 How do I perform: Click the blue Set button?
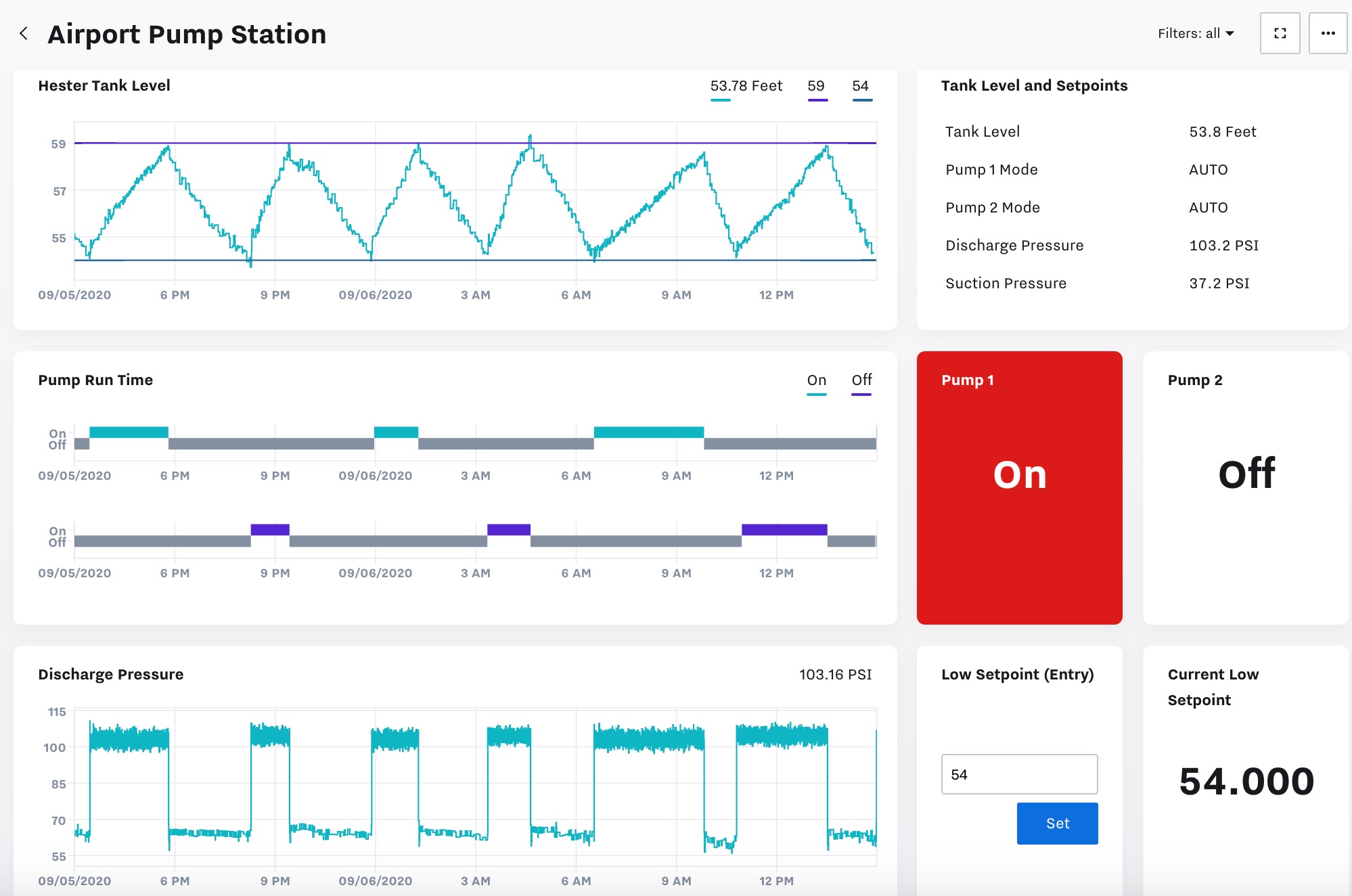click(1057, 824)
